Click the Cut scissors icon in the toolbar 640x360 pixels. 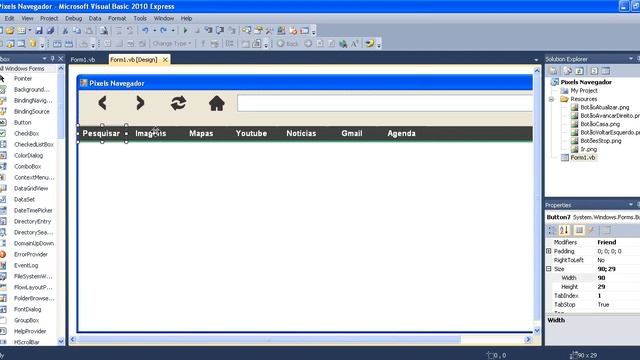click(65, 31)
